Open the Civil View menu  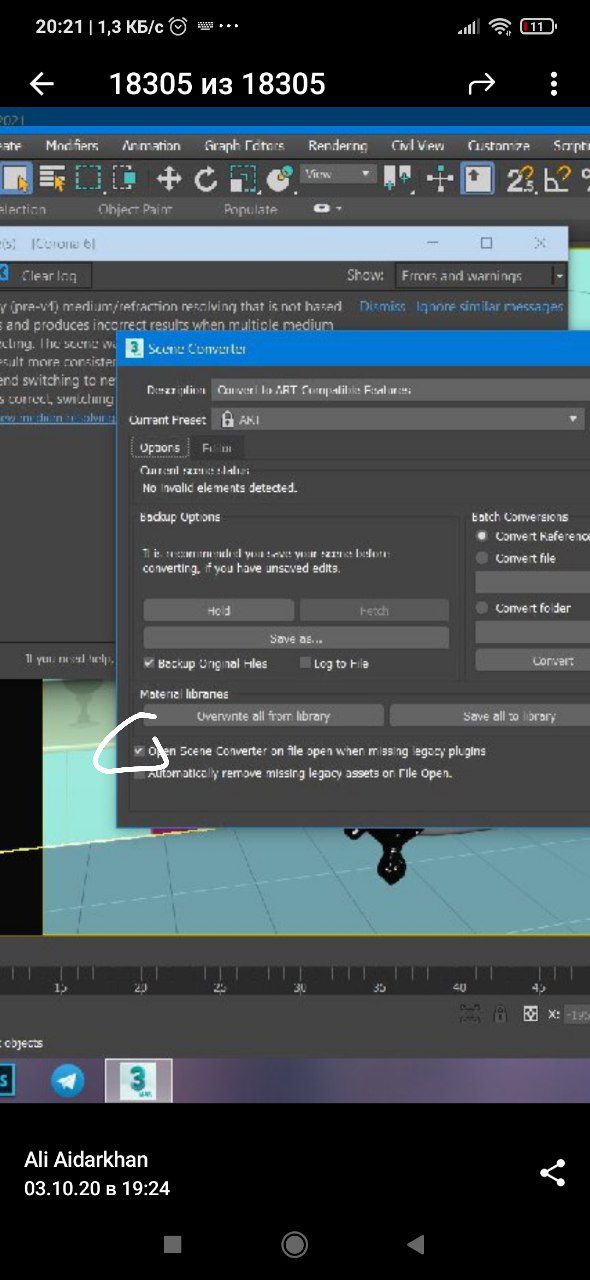pyautogui.click(x=418, y=146)
